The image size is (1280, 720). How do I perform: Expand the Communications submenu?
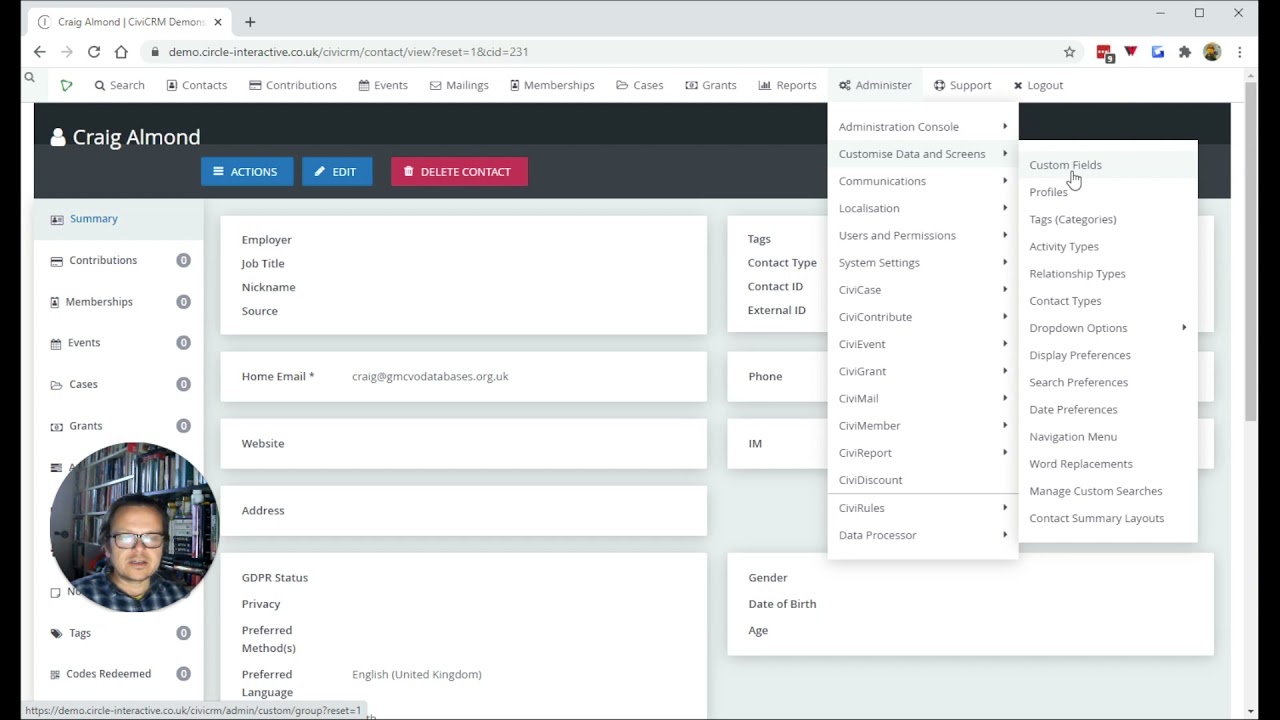[x=922, y=181]
